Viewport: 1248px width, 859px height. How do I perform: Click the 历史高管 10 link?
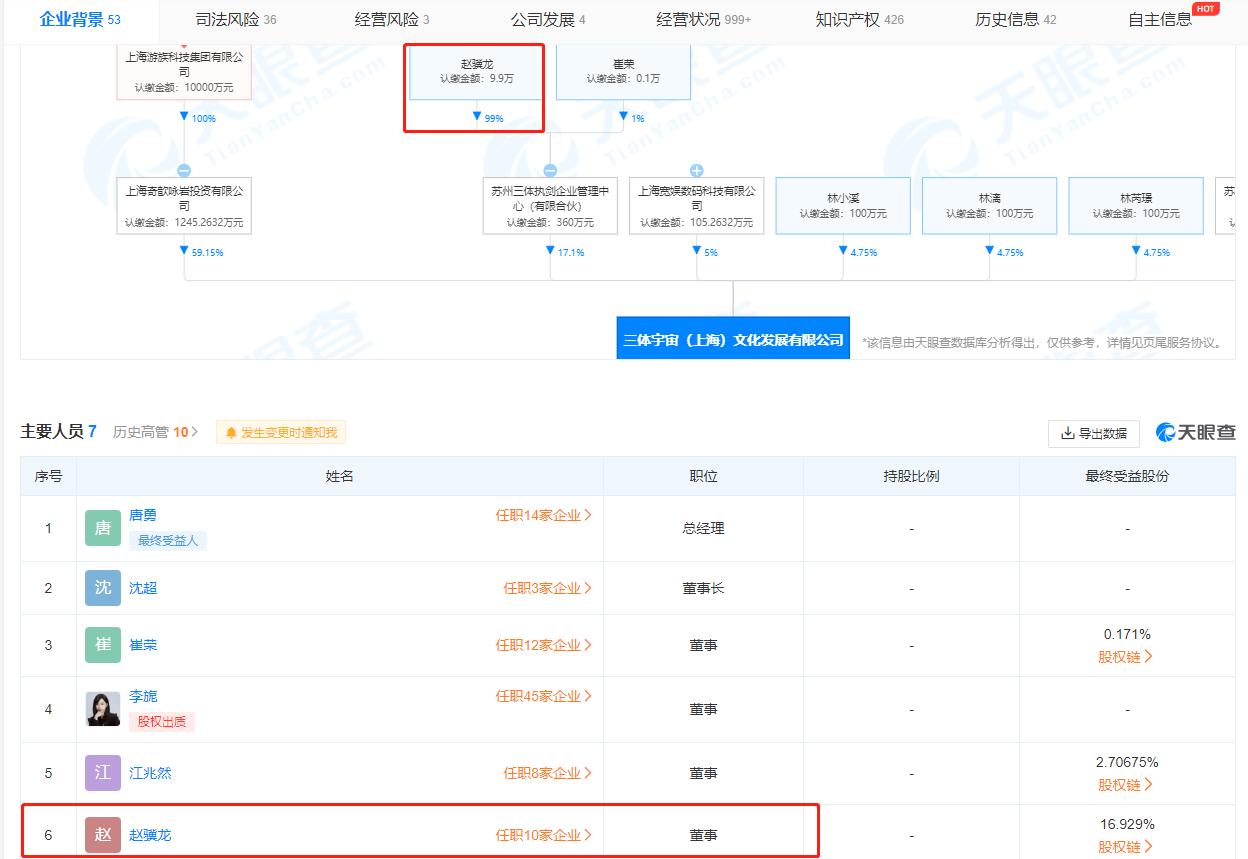[x=153, y=432]
